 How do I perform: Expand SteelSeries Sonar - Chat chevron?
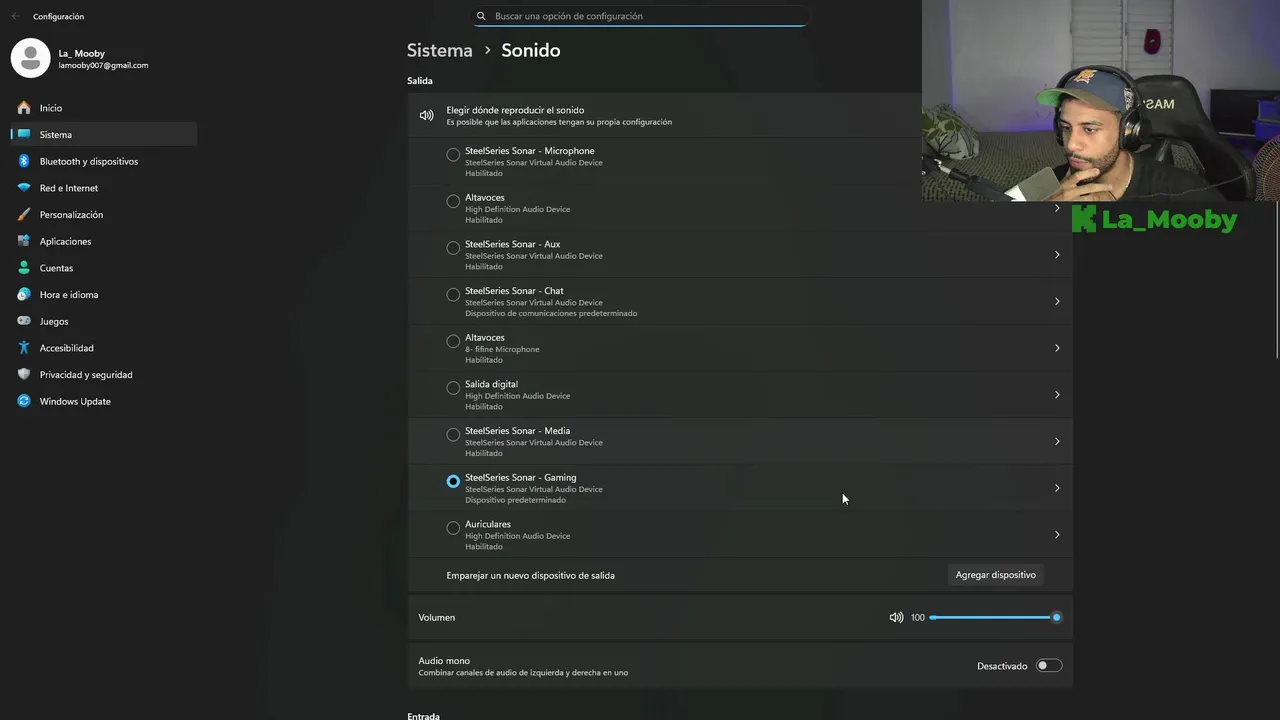(x=1057, y=302)
